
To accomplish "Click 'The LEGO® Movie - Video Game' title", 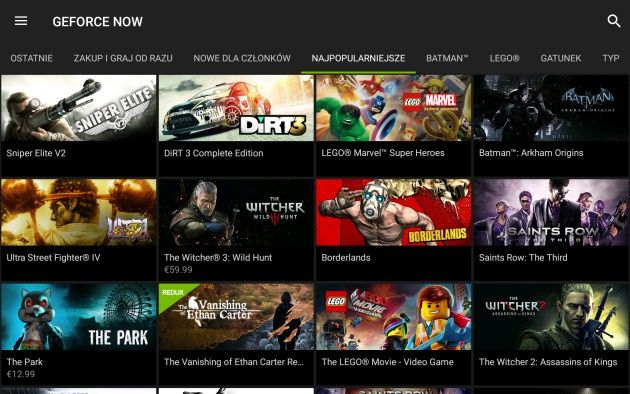I will click(x=388, y=362).
